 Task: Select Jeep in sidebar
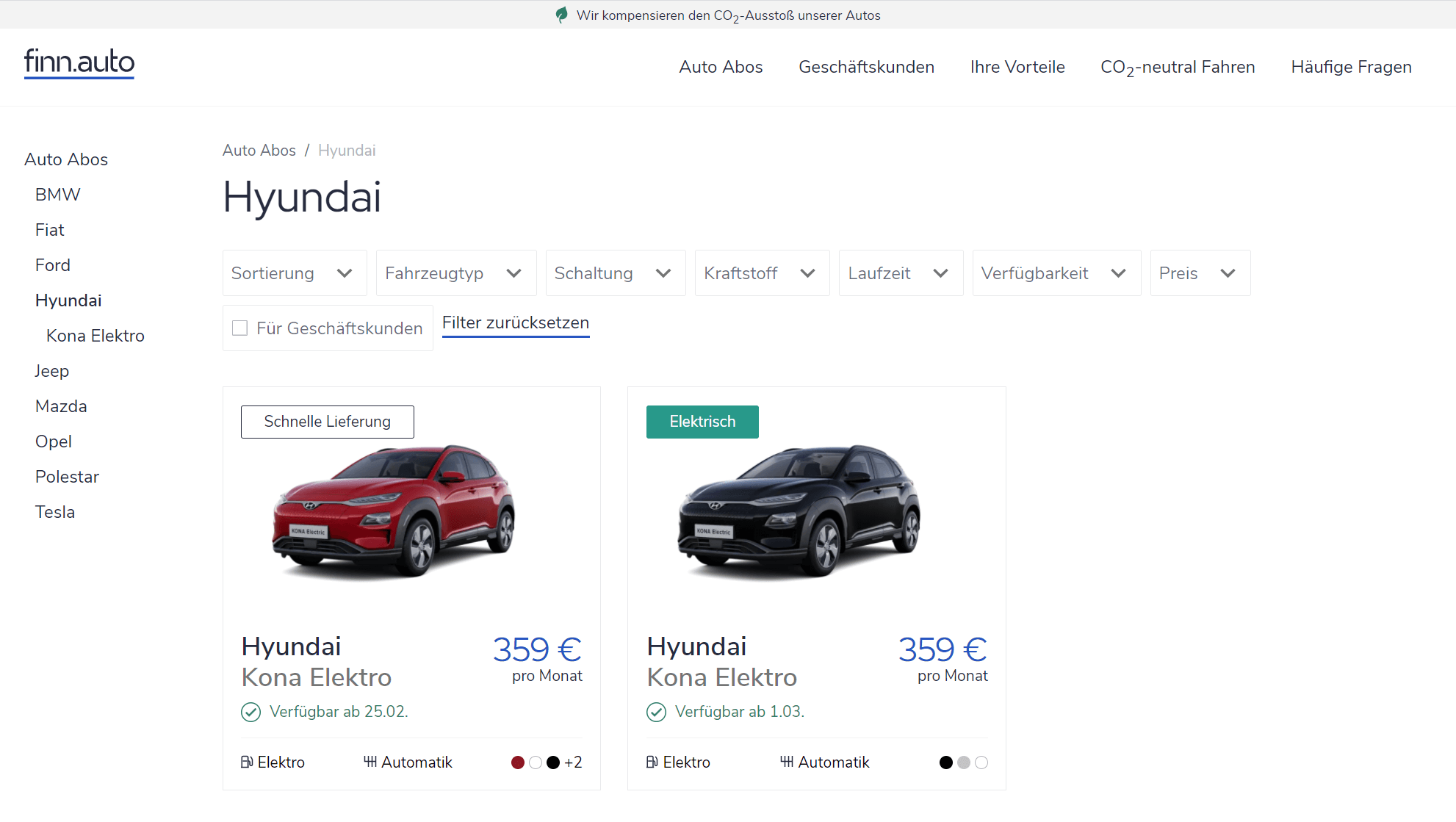point(52,371)
